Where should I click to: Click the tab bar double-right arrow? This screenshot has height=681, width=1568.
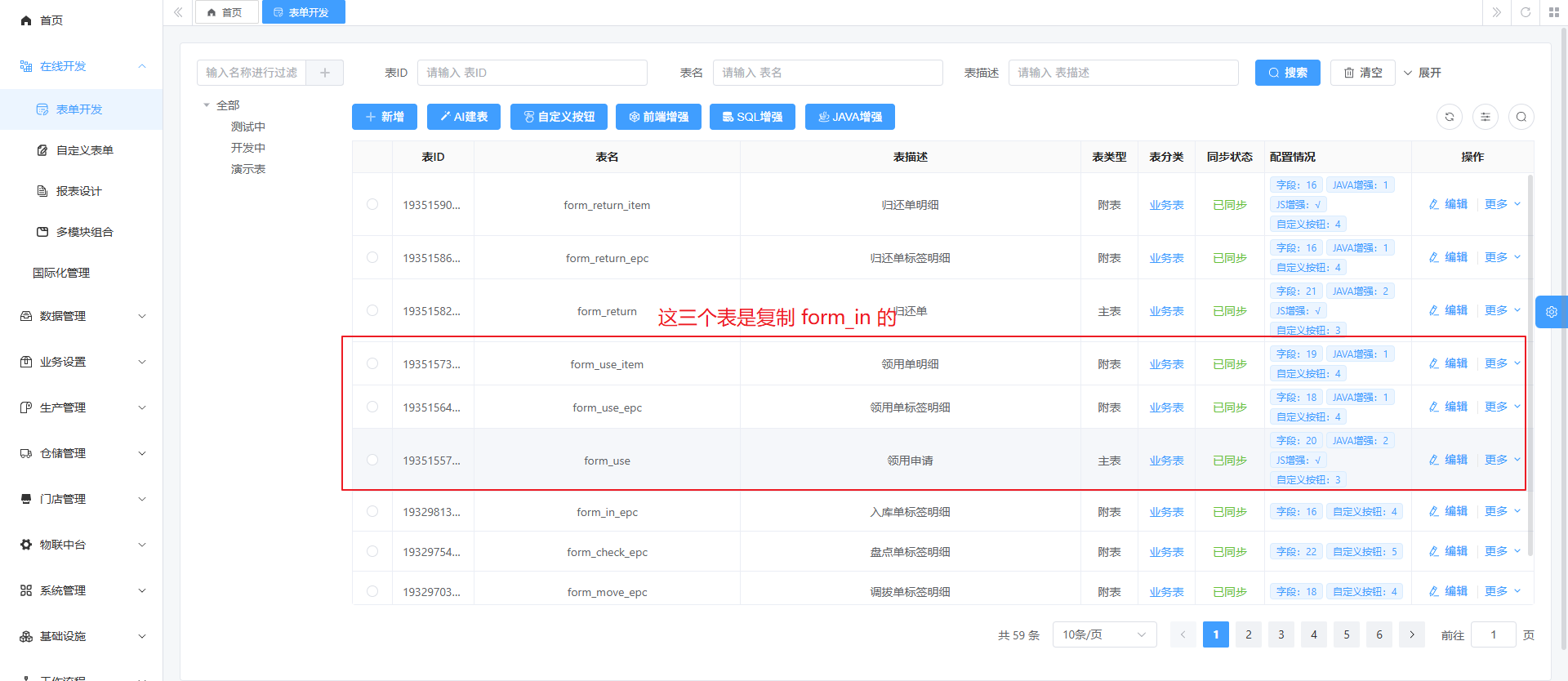click(x=1496, y=12)
